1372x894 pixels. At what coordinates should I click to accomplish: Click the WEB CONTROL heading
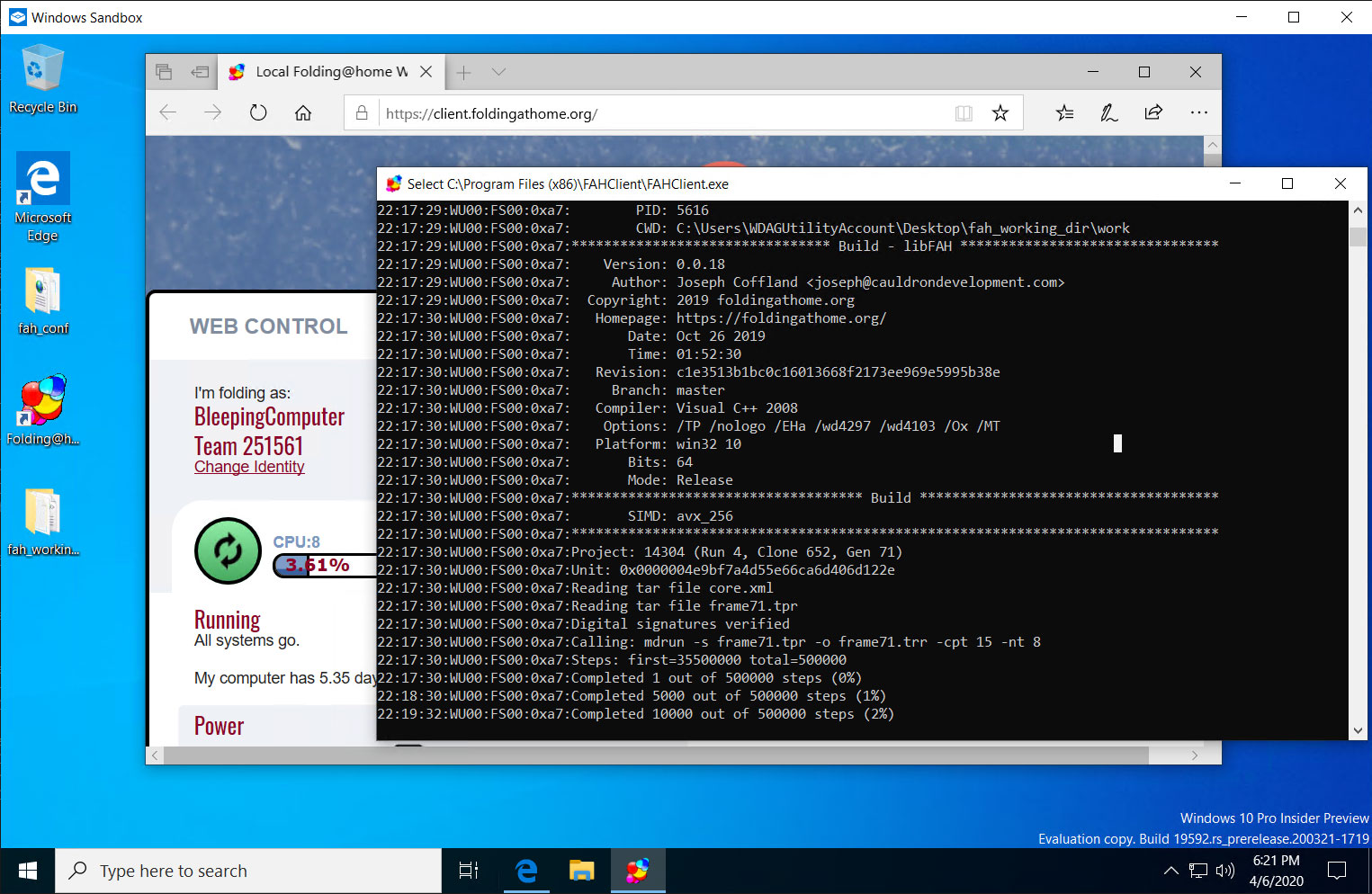268,326
